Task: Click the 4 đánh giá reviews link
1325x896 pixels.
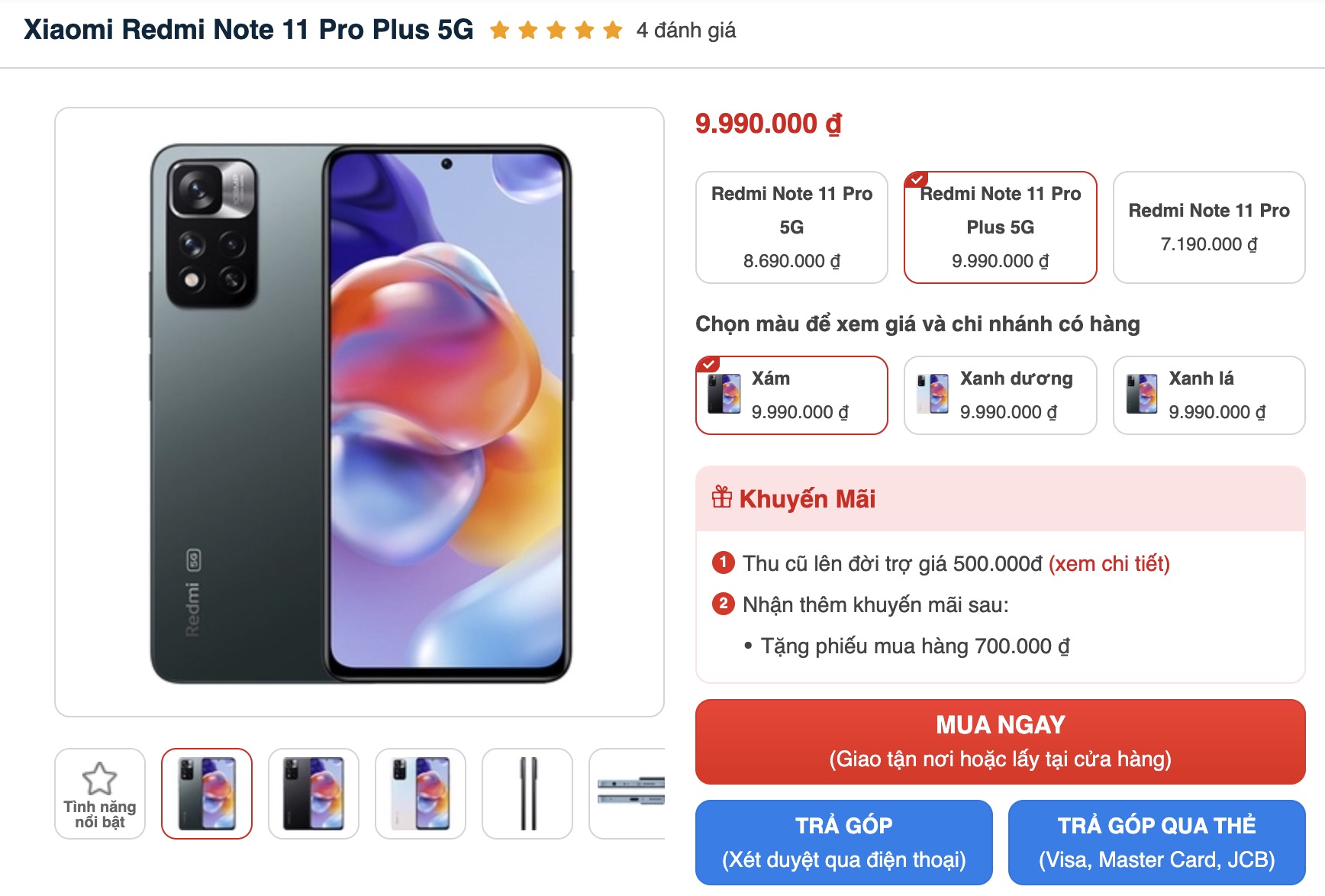Action: tap(686, 31)
